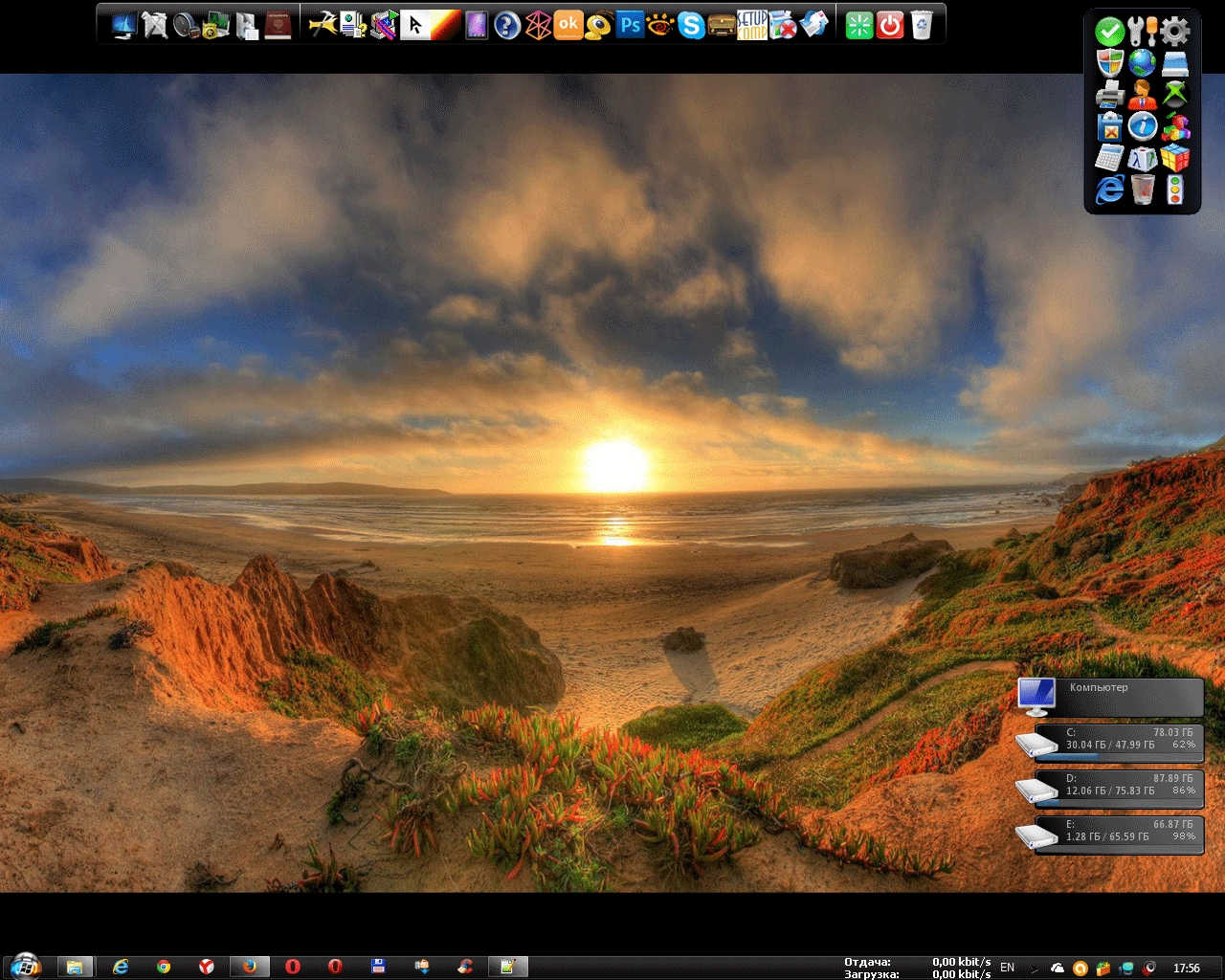Click the orange Odnoklassniki 'ok' icon
Viewport: 1225px width, 980px height.
point(568,25)
